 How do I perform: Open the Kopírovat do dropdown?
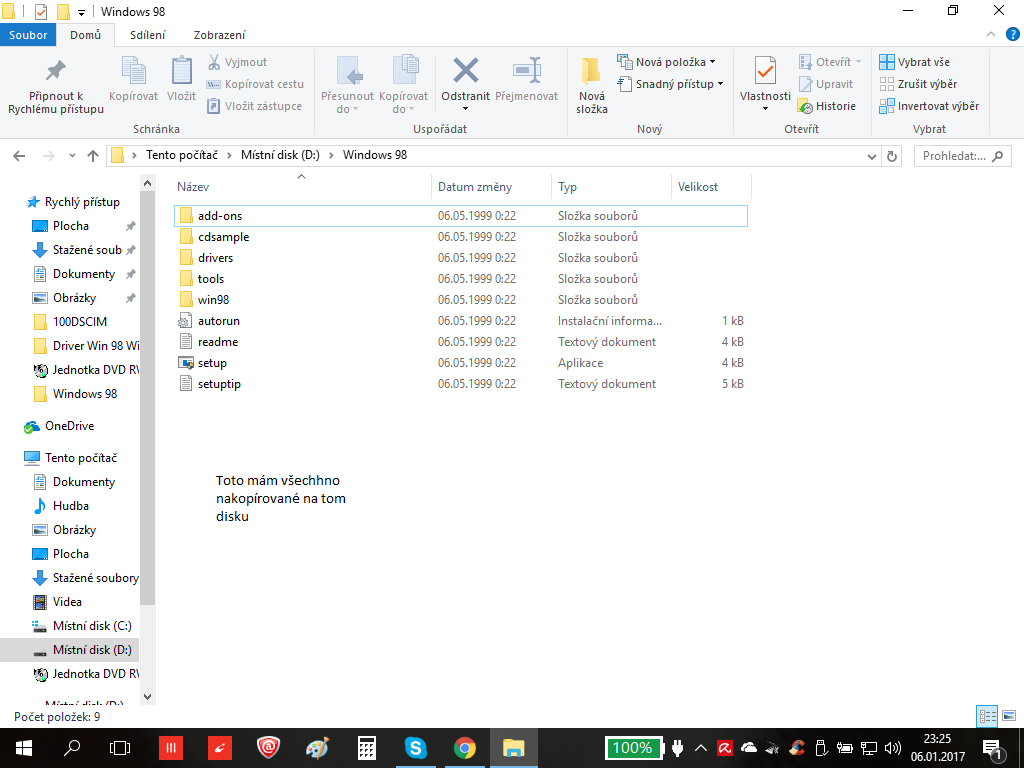tap(404, 109)
